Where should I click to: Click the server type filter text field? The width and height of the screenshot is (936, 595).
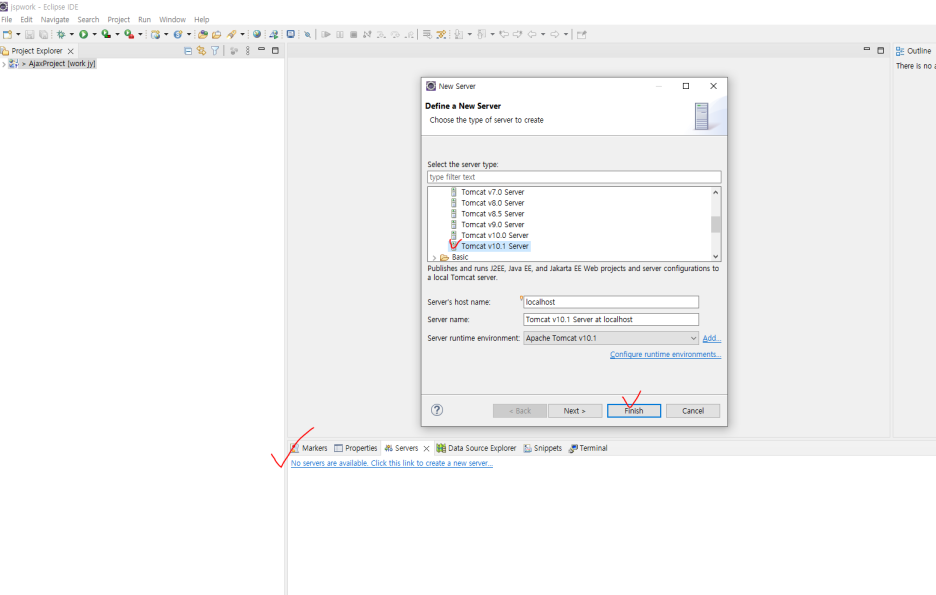pos(574,177)
